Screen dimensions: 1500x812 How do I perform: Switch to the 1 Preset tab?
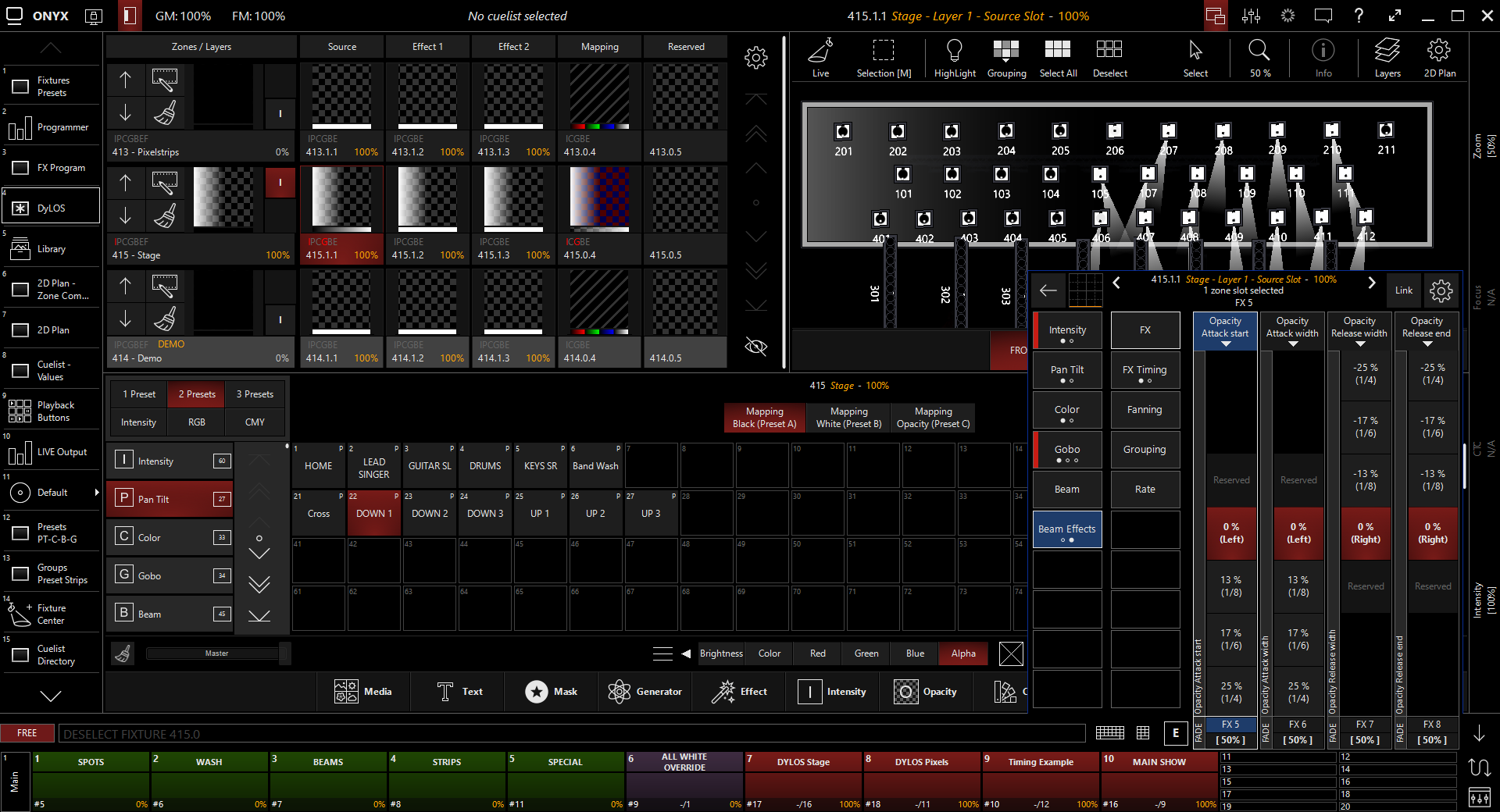coord(138,394)
